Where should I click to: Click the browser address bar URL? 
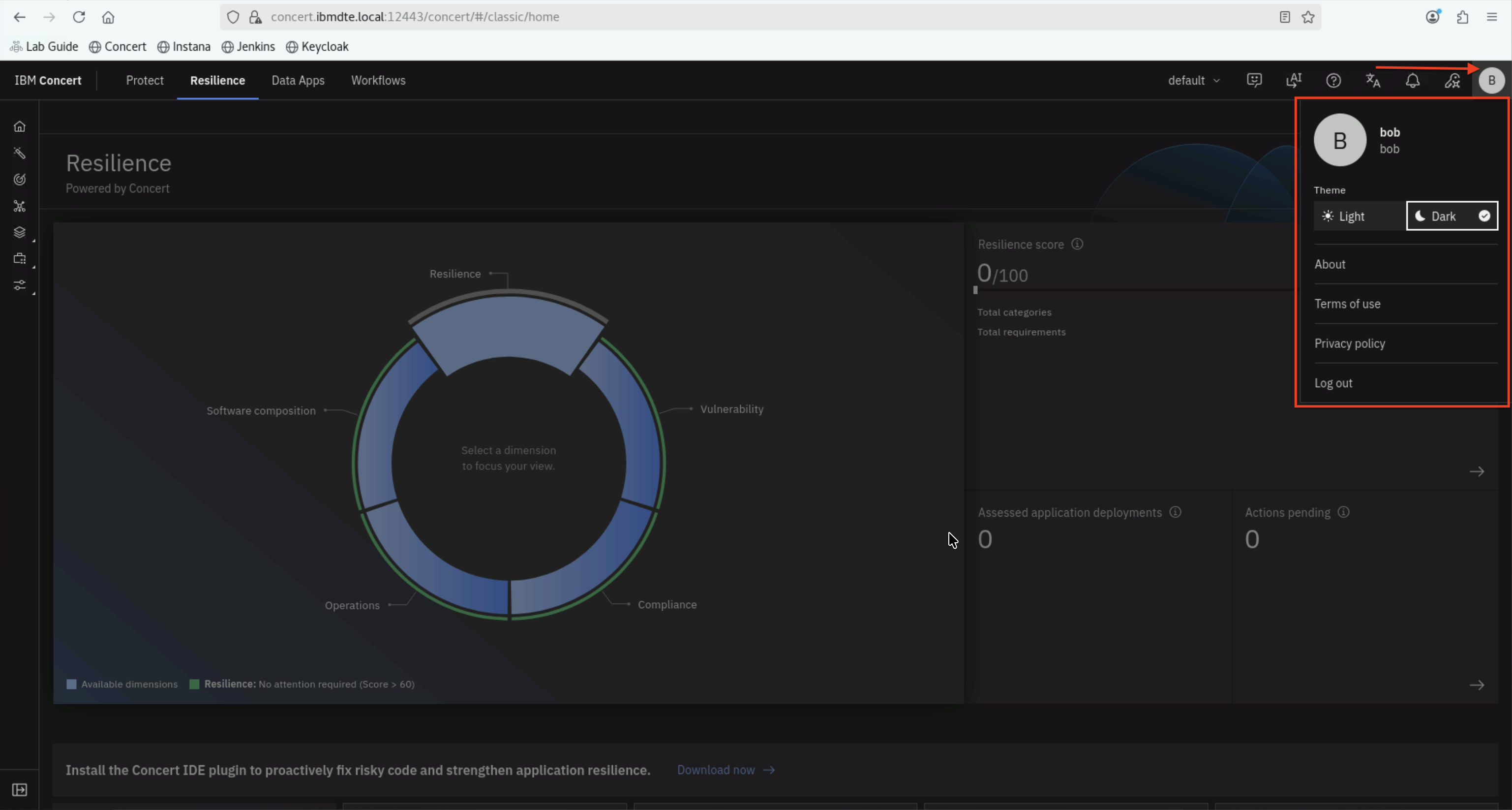click(415, 17)
